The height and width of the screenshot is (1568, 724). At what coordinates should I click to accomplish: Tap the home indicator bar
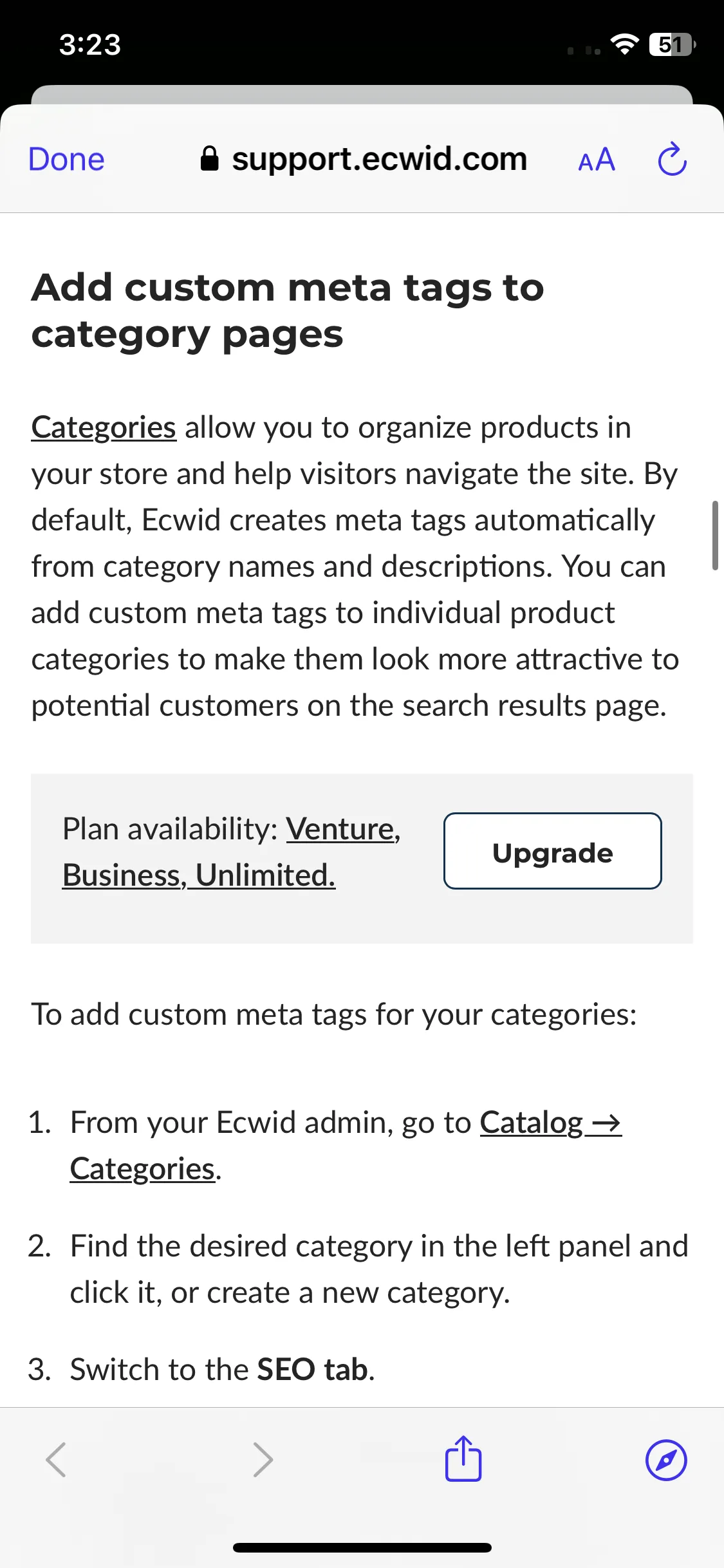pos(362,1547)
